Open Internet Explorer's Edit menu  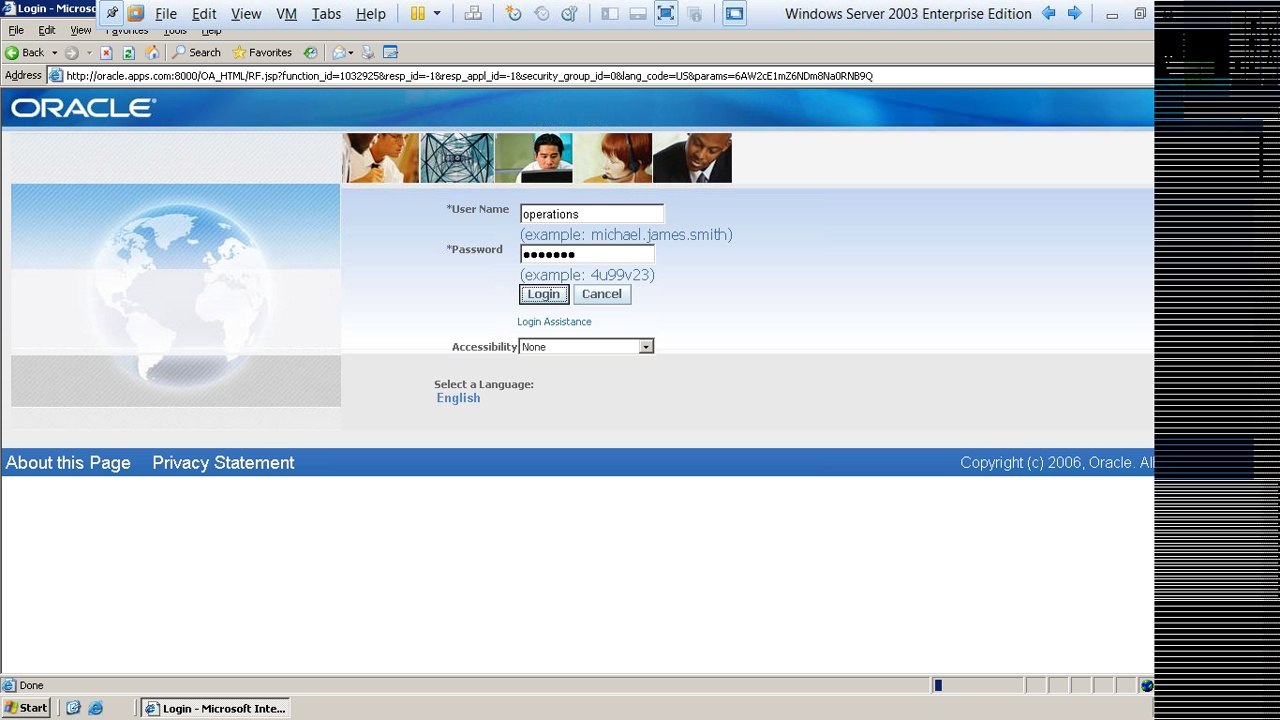pyautogui.click(x=47, y=31)
